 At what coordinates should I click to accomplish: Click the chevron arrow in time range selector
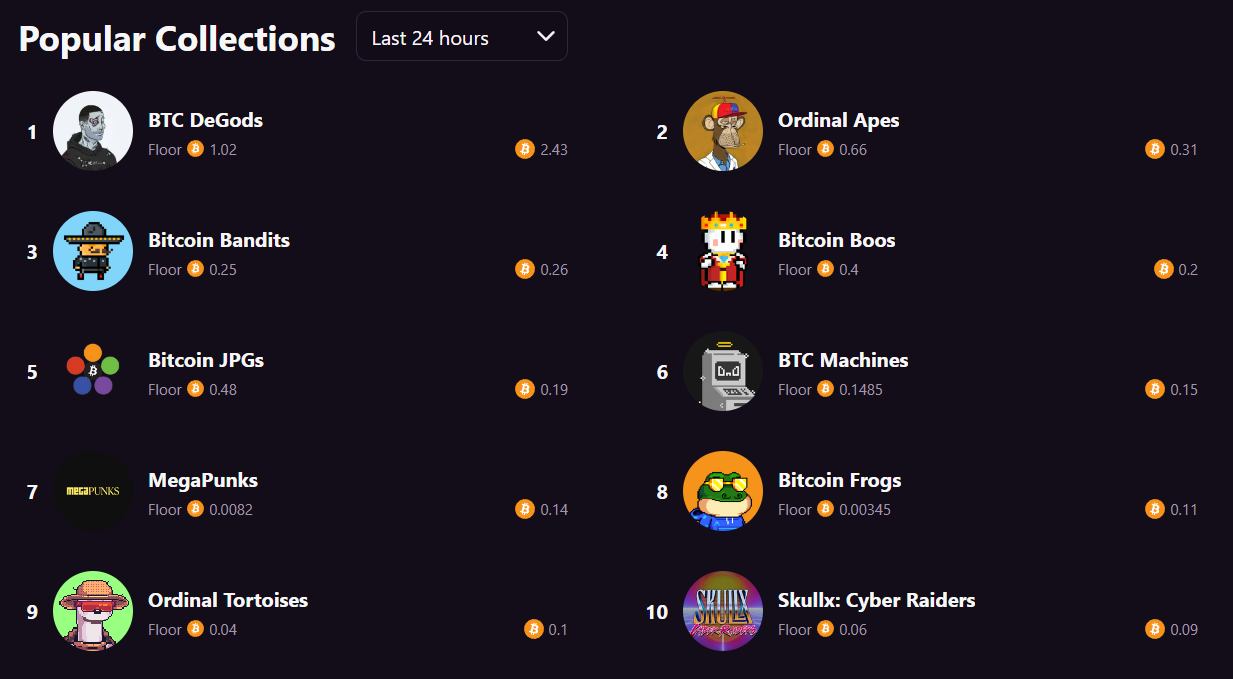click(x=545, y=37)
